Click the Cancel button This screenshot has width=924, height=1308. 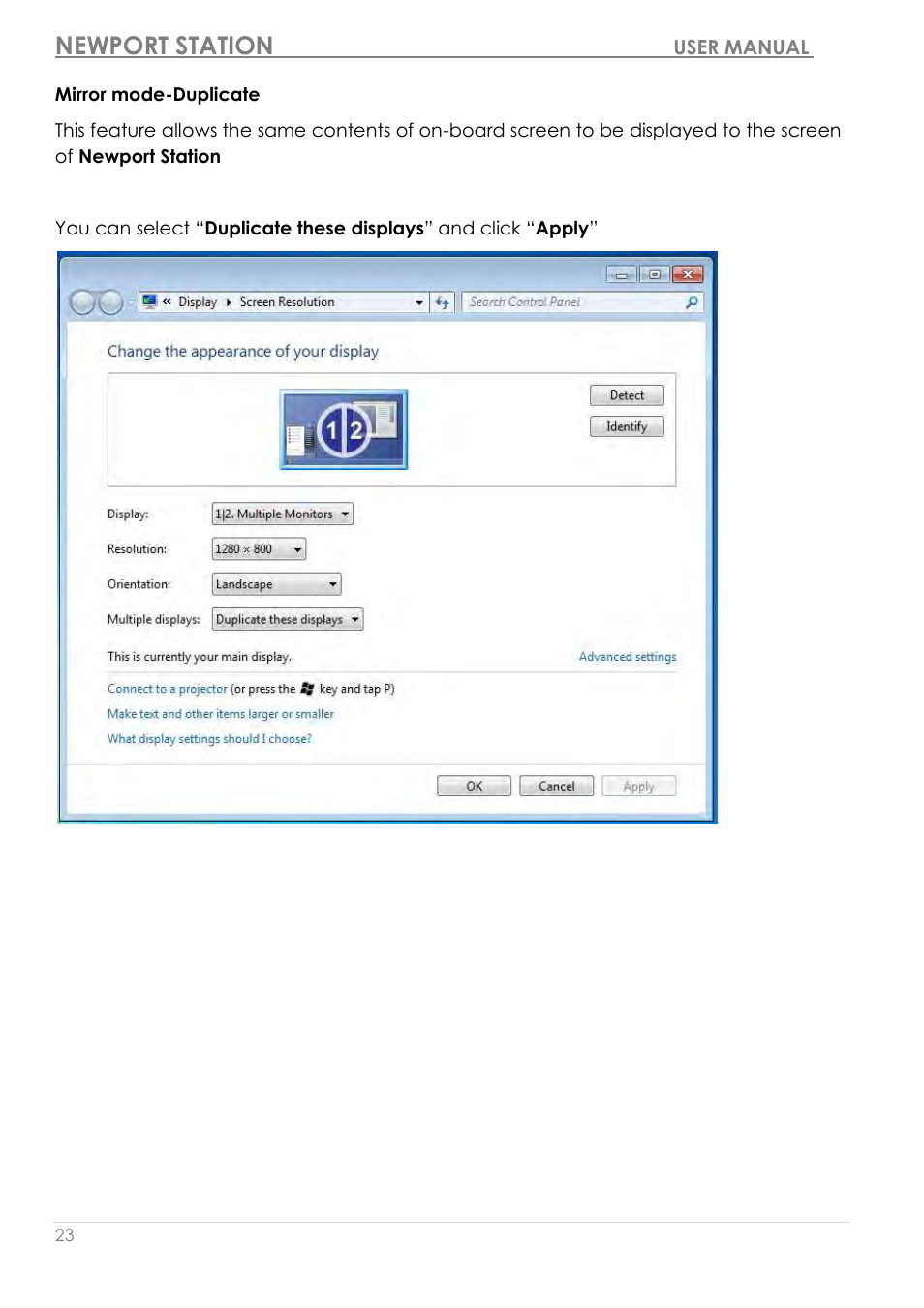click(x=556, y=786)
